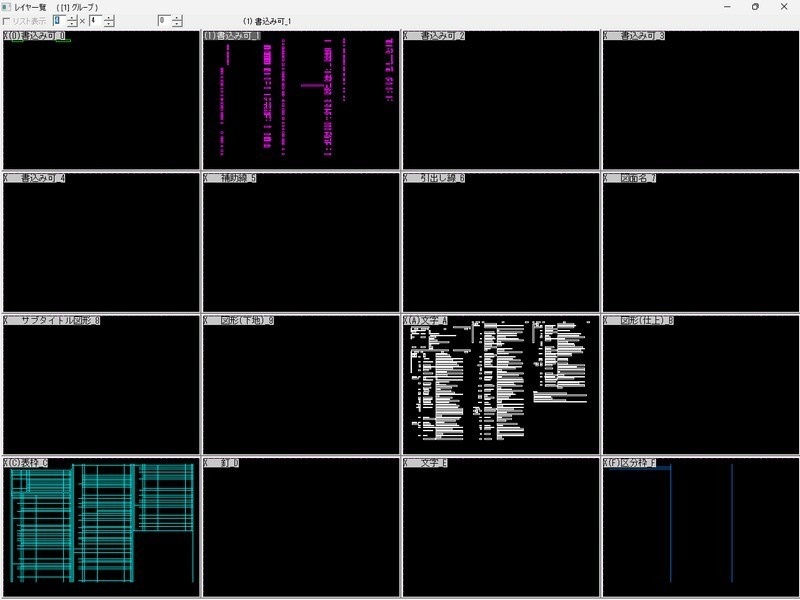Click the name label 引出し線_6
This screenshot has height=600, width=800.
442,178
